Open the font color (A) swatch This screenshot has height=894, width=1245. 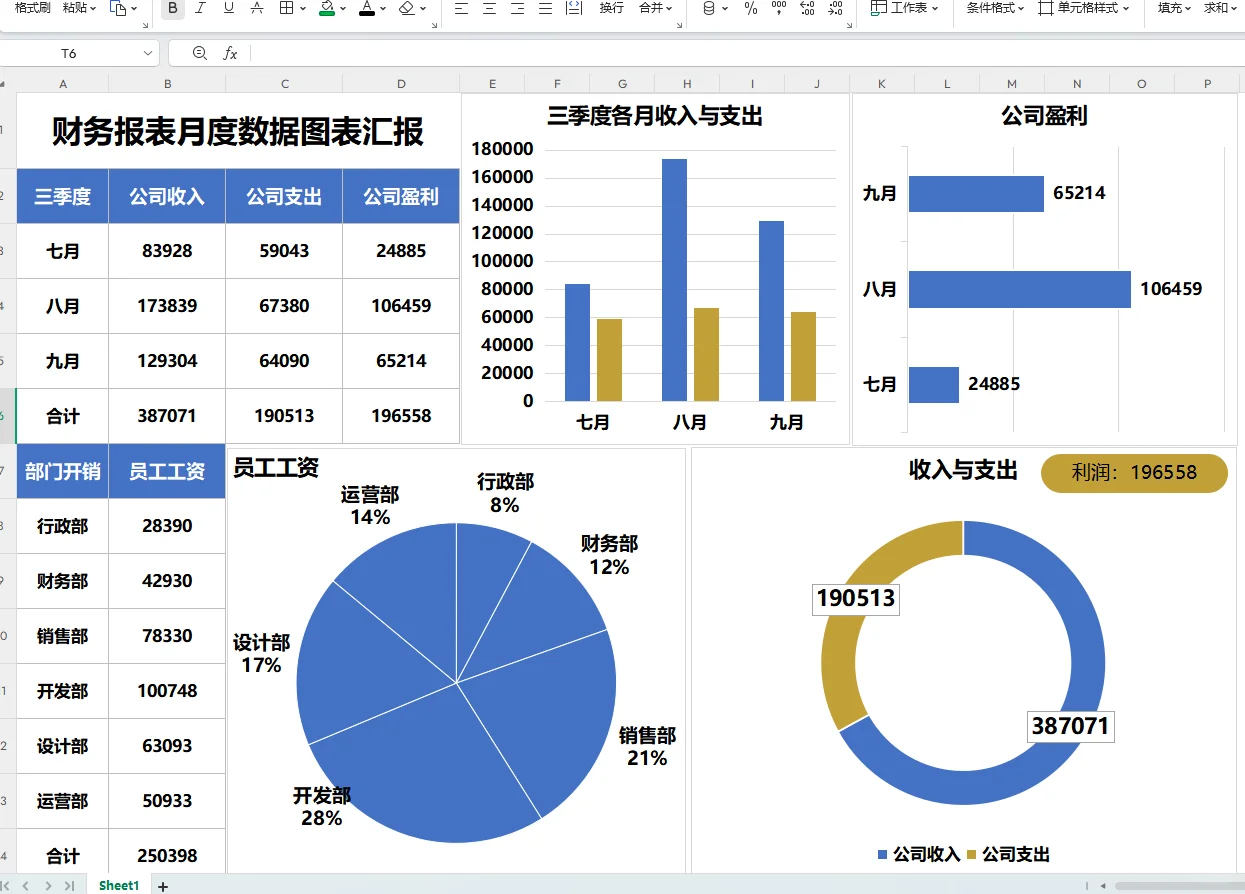coord(369,10)
